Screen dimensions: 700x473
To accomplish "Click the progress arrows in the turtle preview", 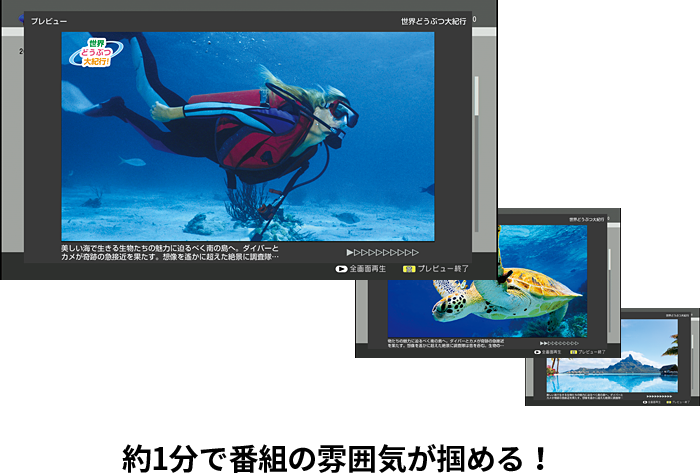I will (x=559, y=343).
